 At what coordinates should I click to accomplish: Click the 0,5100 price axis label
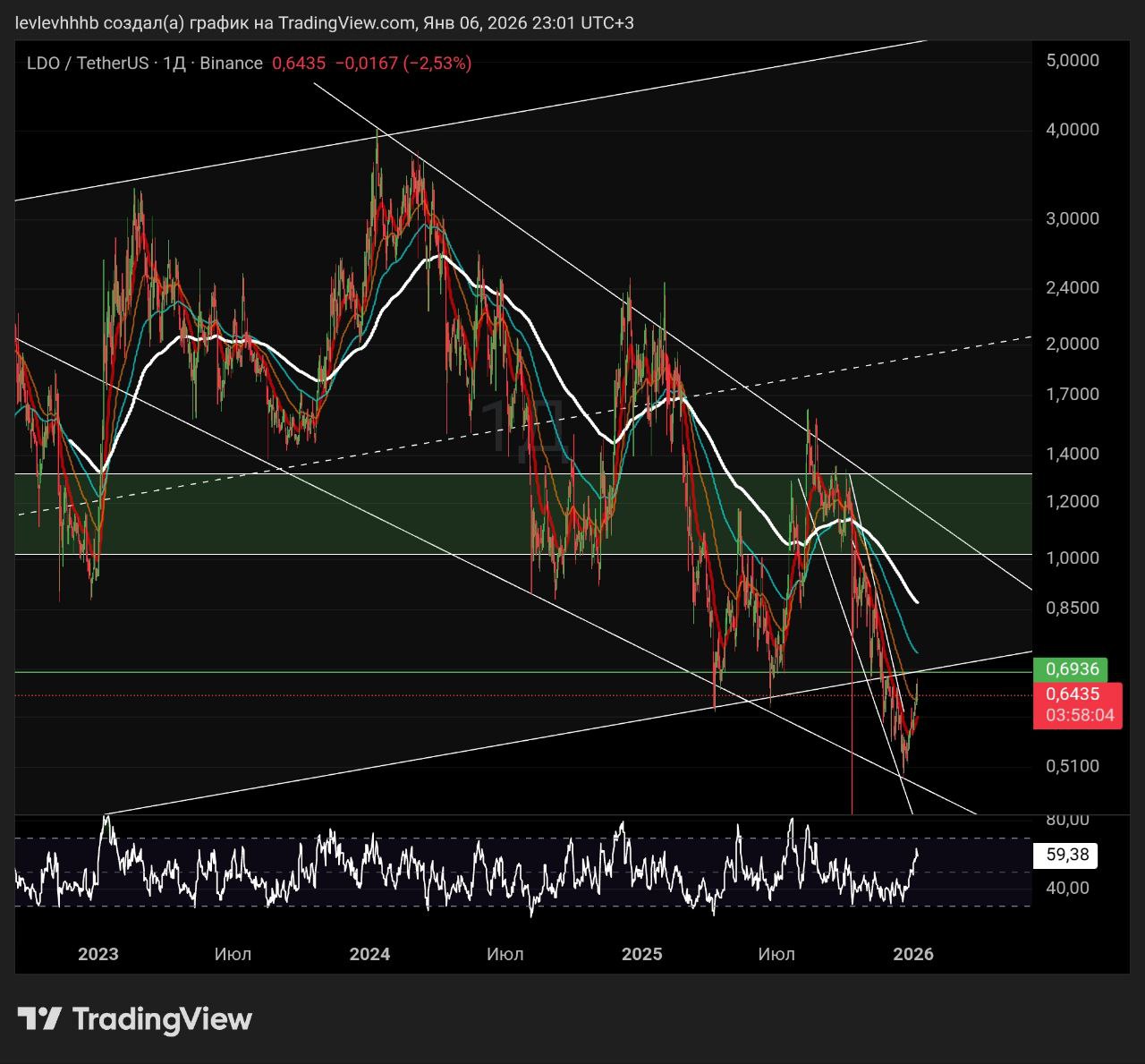click(x=1072, y=766)
